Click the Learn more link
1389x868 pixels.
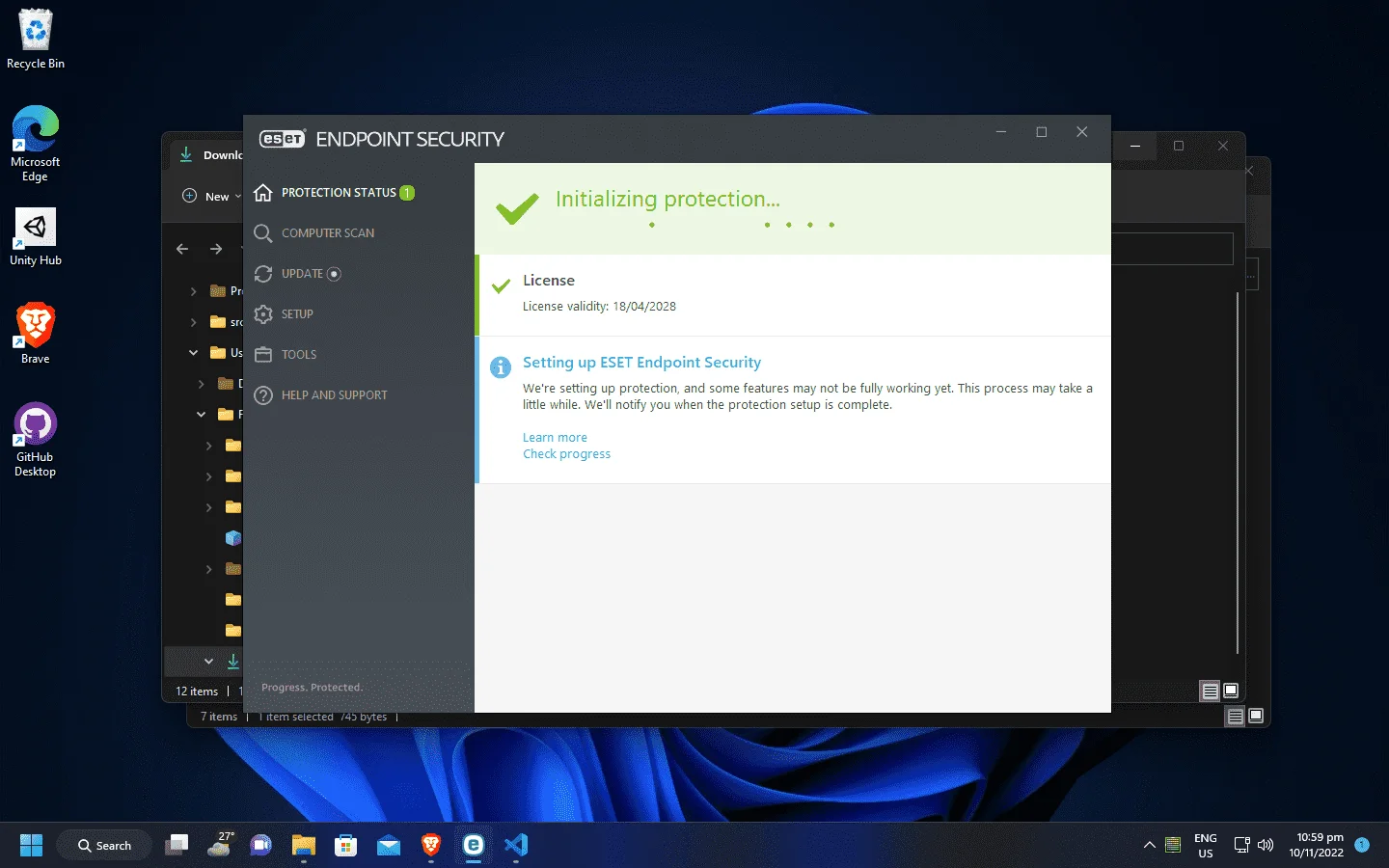pos(555,438)
